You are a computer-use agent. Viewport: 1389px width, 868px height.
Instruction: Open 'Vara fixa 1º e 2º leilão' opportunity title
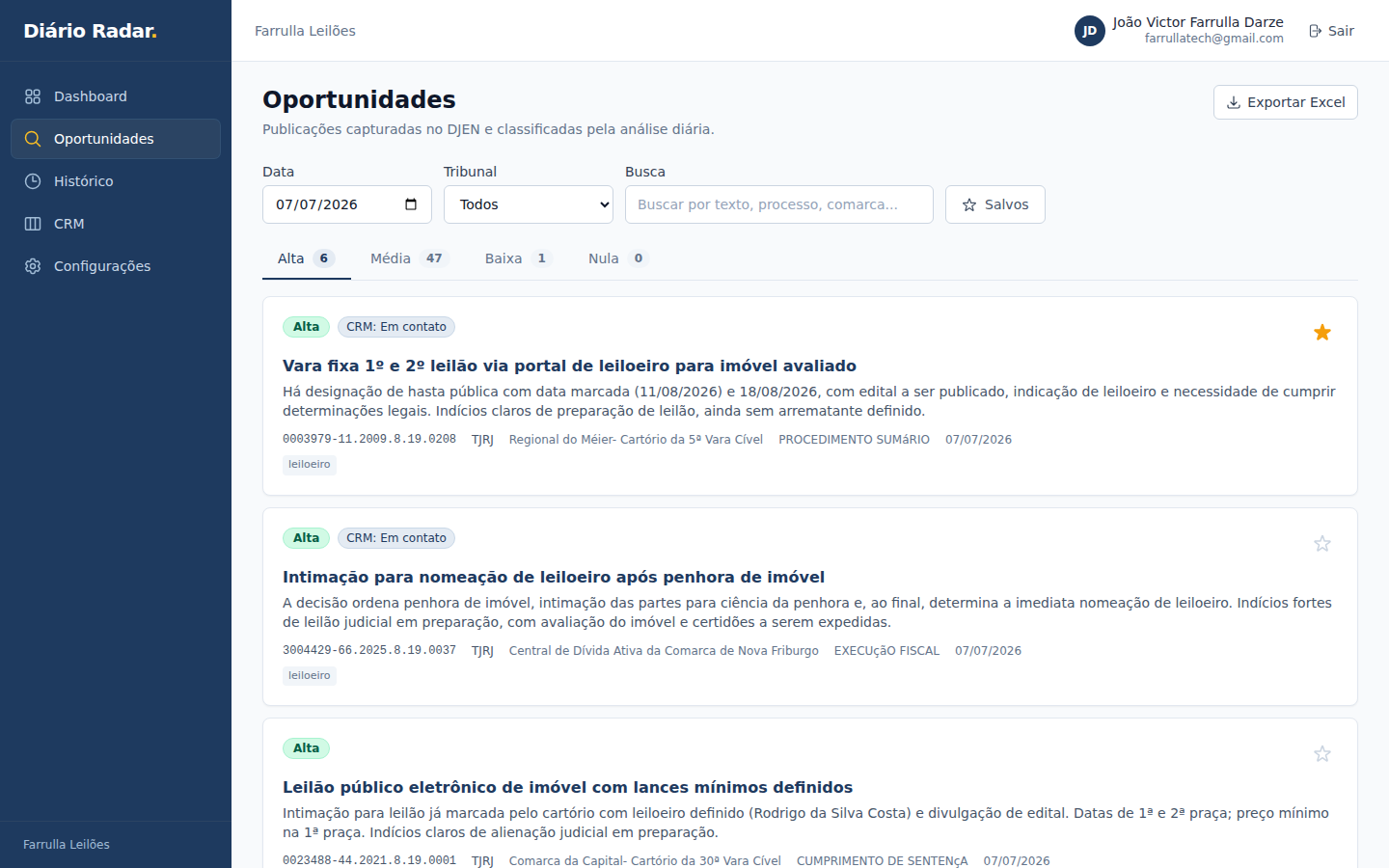569,366
